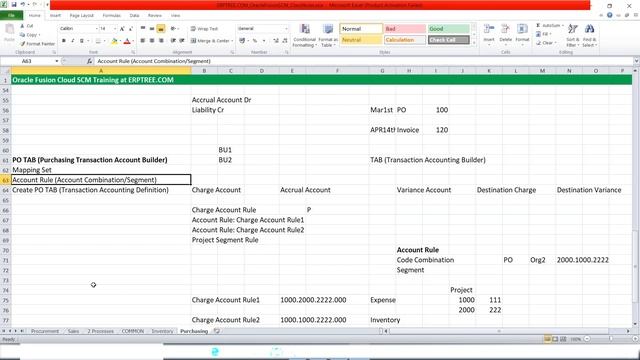This screenshot has height=360, width=640.
Task: Click the AutoSum sigma button
Action: click(x=548, y=25)
